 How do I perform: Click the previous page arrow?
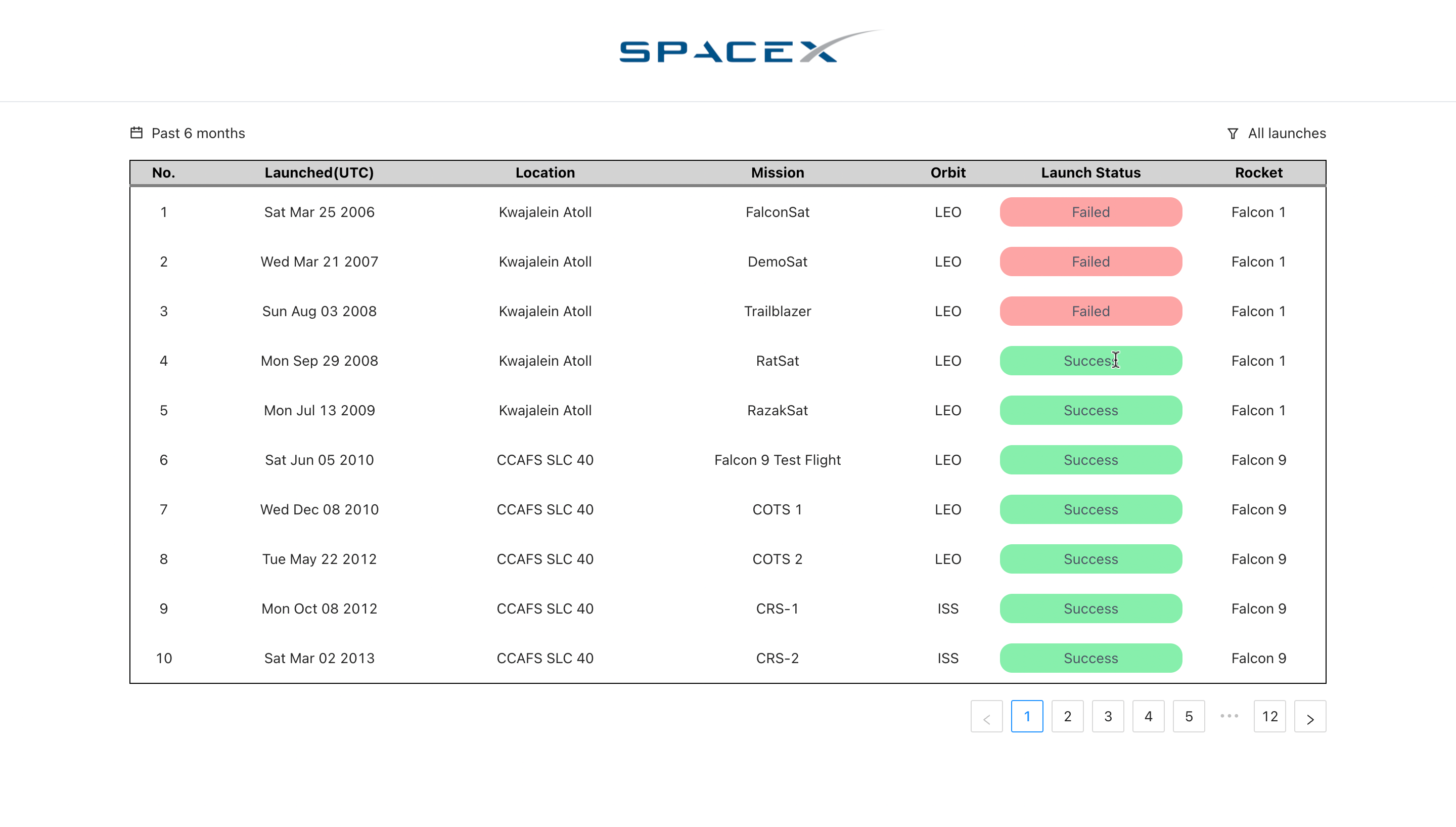click(x=986, y=717)
